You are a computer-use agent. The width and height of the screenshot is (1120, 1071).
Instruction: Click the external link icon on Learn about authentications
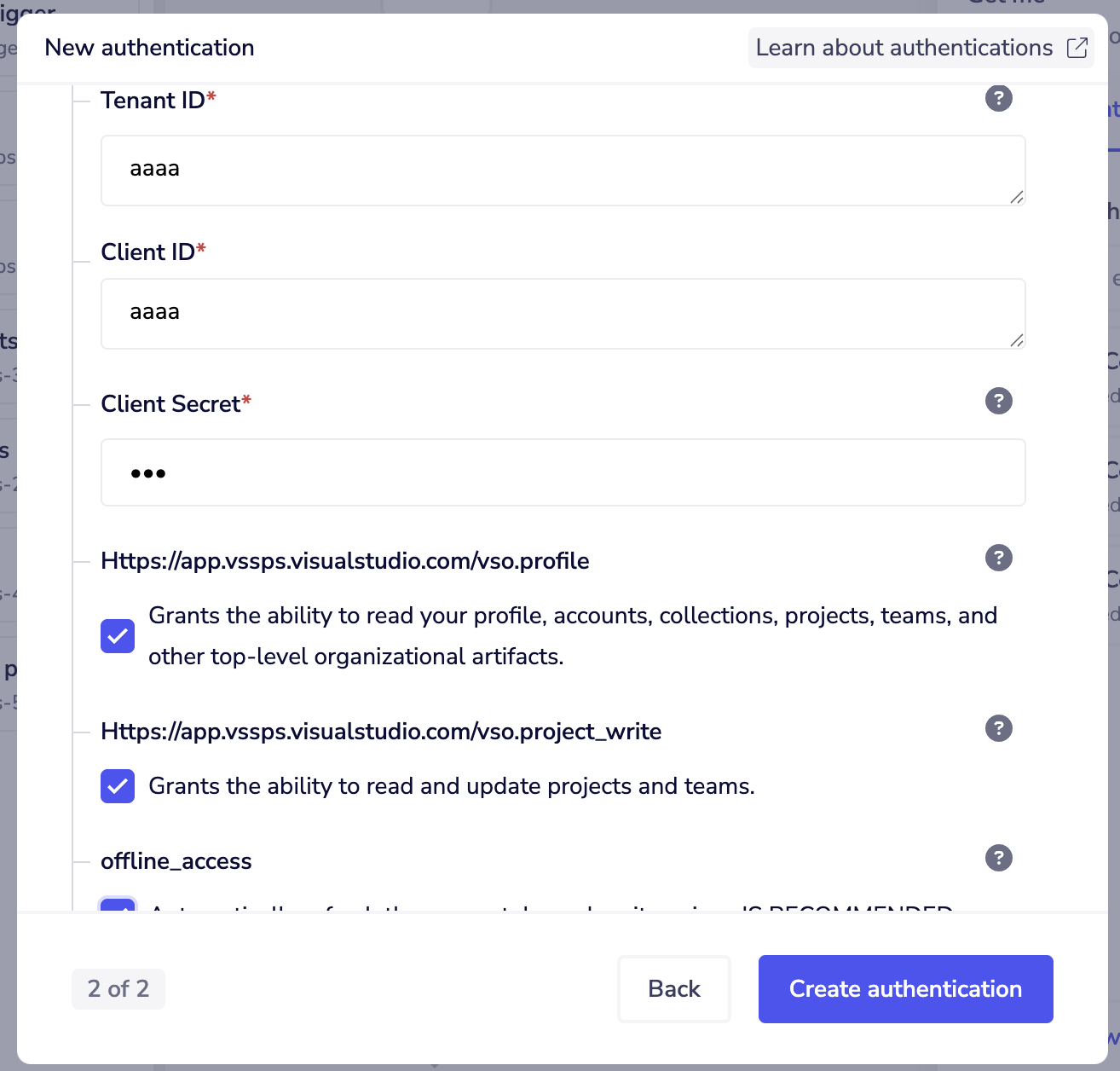[x=1079, y=48]
